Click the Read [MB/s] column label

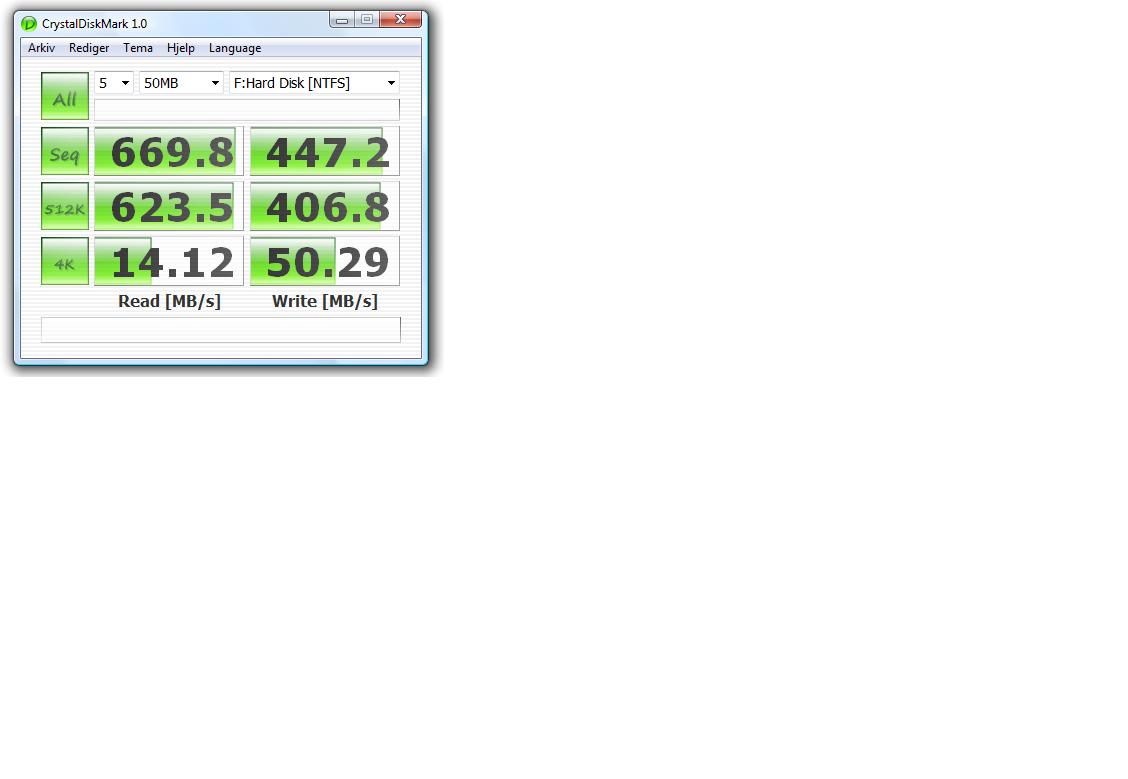point(169,301)
